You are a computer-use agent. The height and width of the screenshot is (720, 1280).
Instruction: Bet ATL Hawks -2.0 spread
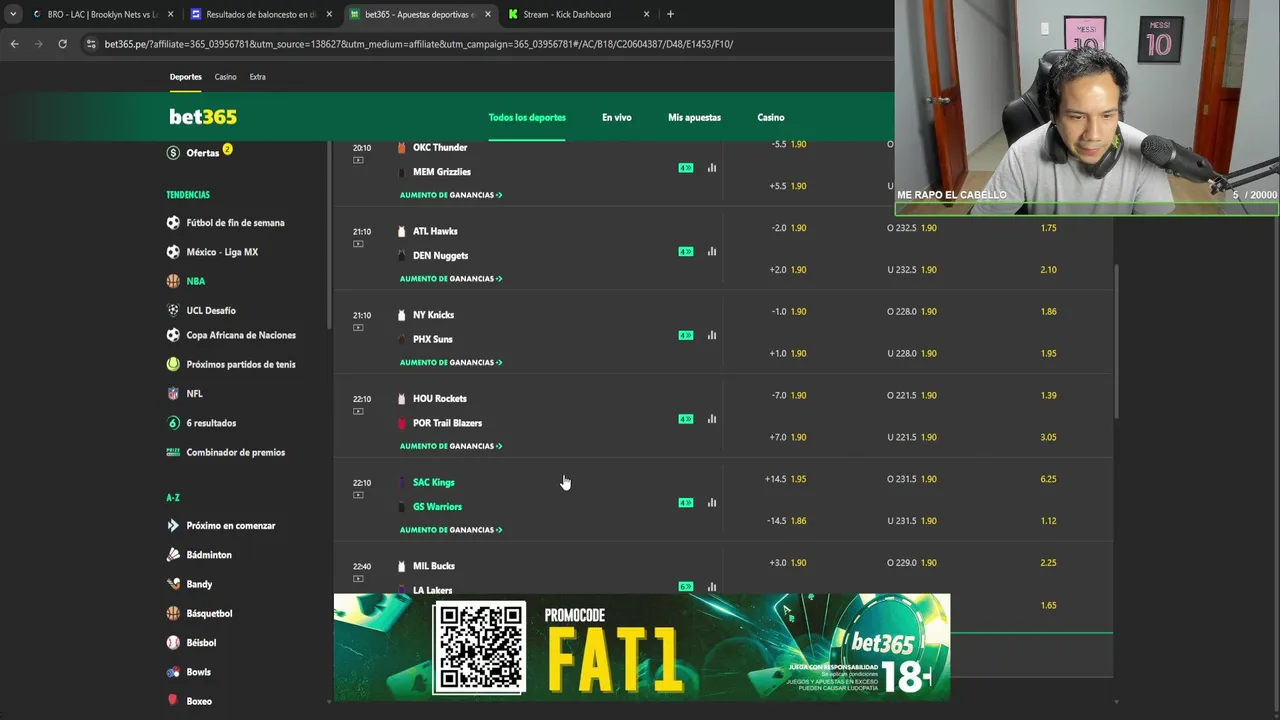[789, 228]
